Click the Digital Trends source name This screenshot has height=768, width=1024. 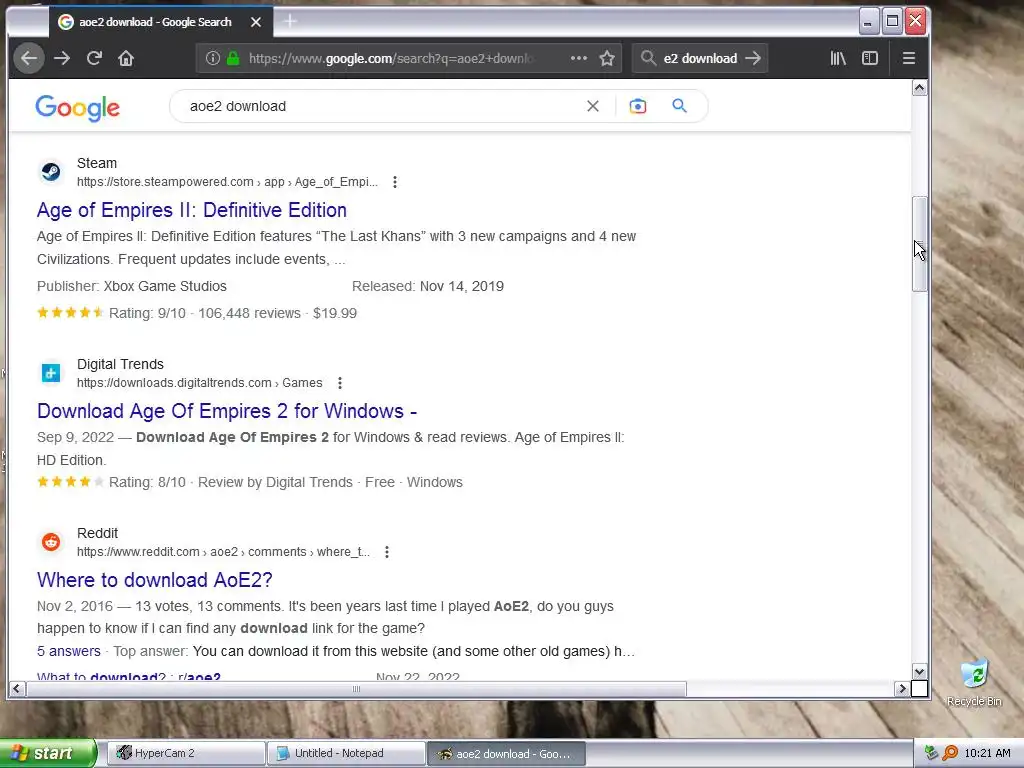[120, 364]
